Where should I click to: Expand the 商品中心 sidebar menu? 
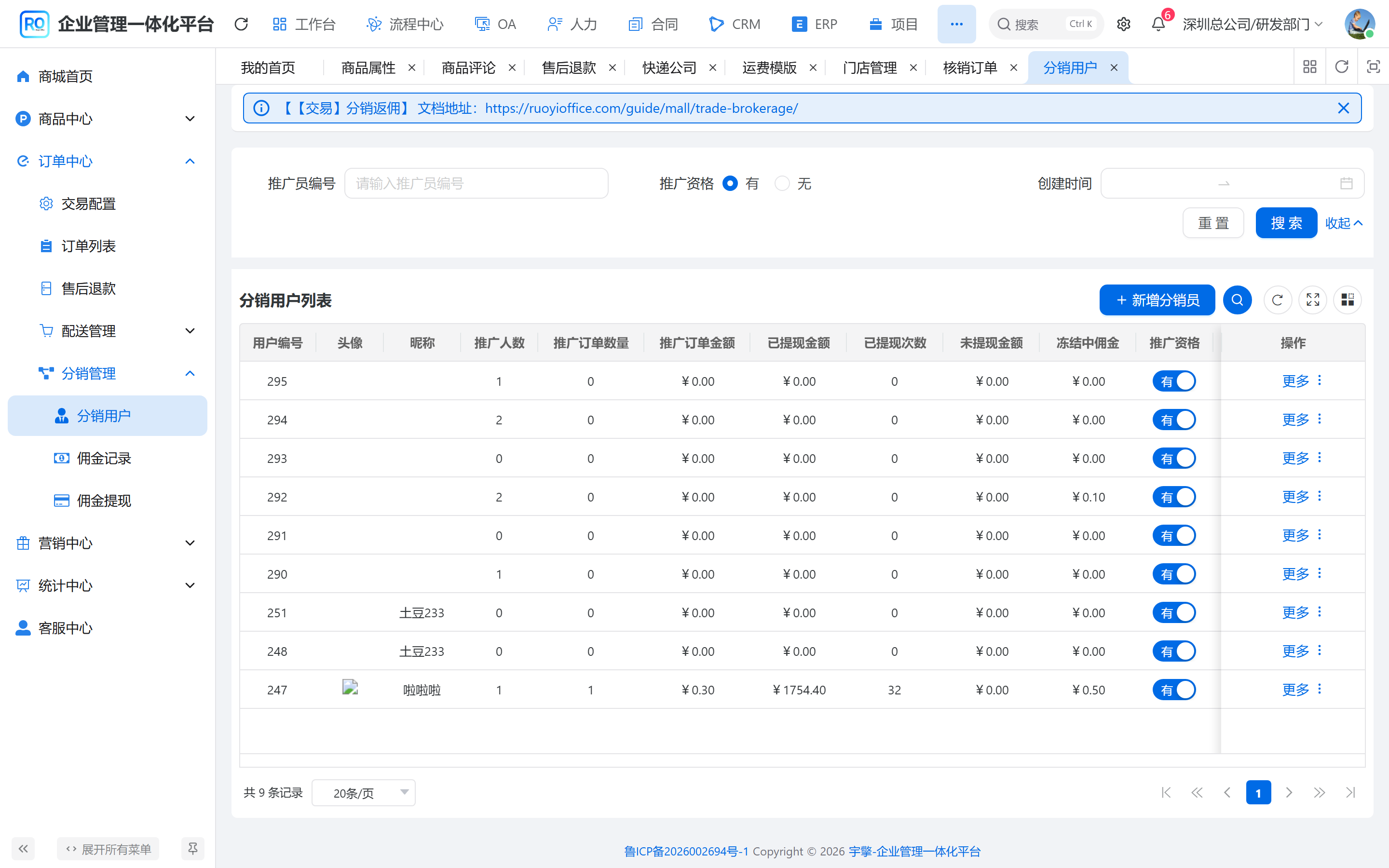pyautogui.click(x=108, y=119)
